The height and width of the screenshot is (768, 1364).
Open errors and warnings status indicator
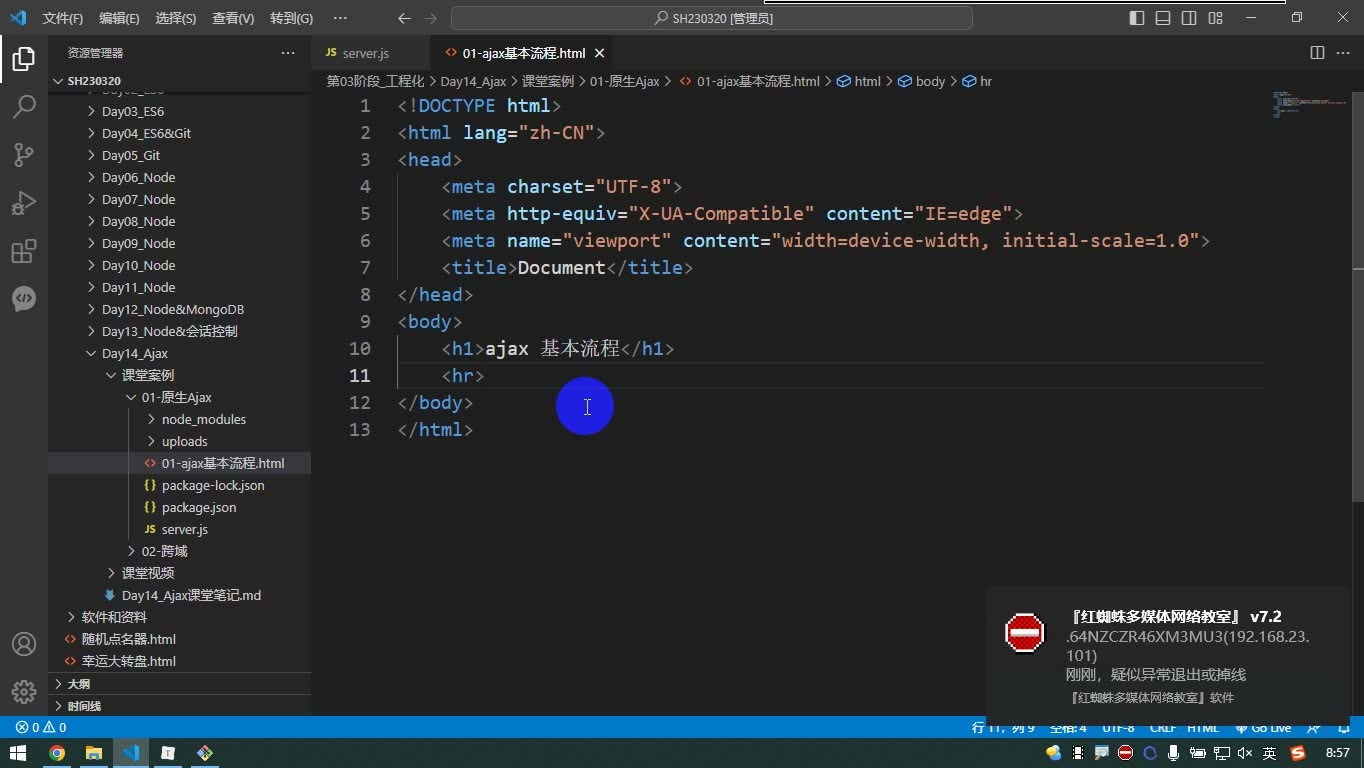point(41,728)
